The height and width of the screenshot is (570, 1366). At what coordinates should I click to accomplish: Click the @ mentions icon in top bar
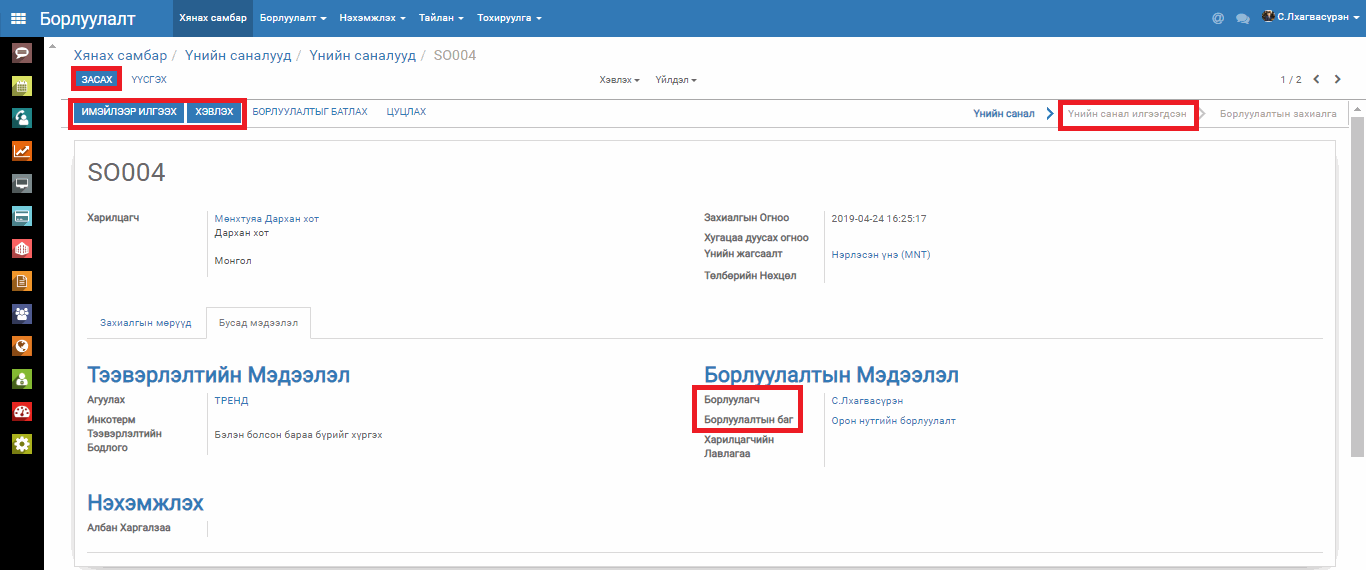click(1217, 18)
